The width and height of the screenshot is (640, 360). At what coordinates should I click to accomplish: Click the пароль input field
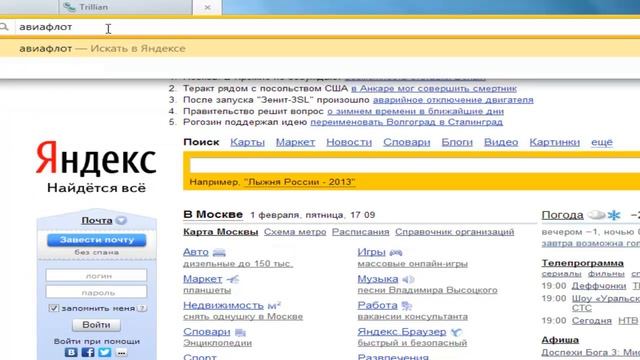(96, 292)
